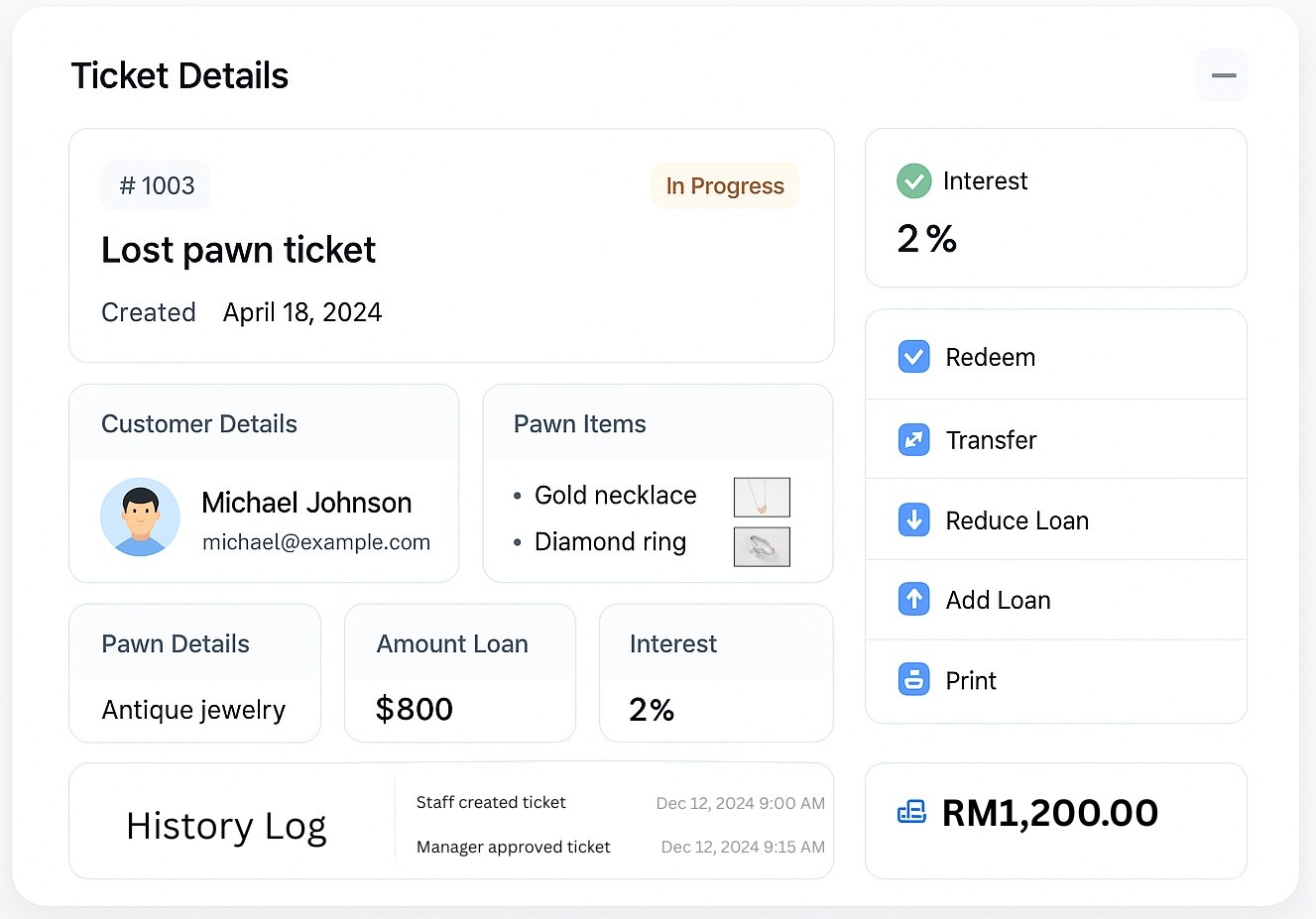Click the In Progress status badge
1316x919 pixels.
click(x=725, y=186)
